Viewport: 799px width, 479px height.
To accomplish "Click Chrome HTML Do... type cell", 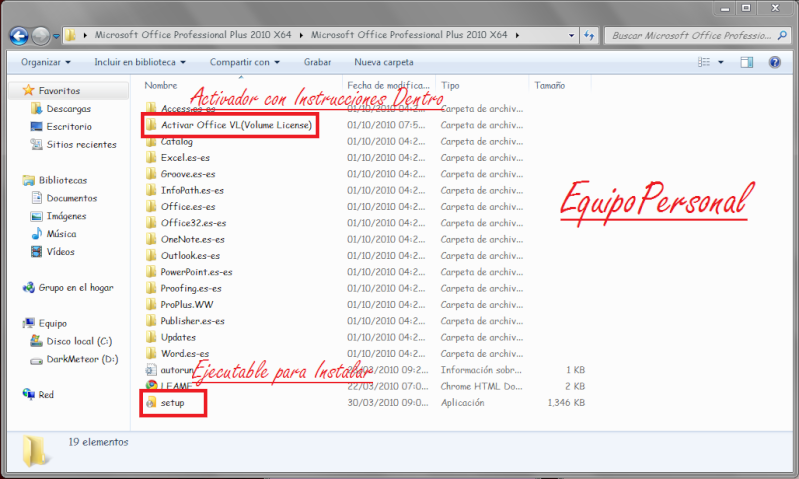I will coord(482,386).
